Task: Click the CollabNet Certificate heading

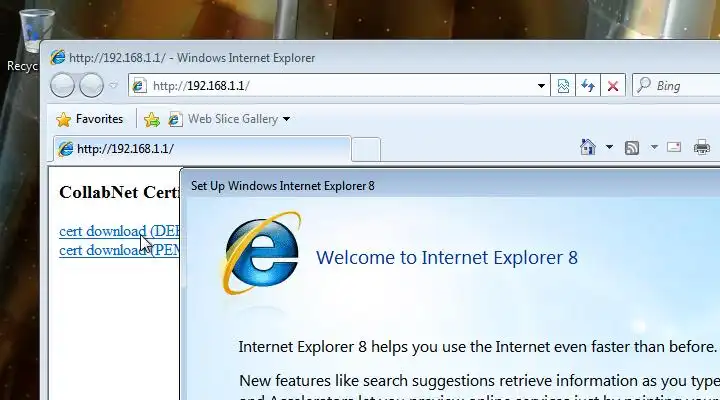Action: coord(119,192)
